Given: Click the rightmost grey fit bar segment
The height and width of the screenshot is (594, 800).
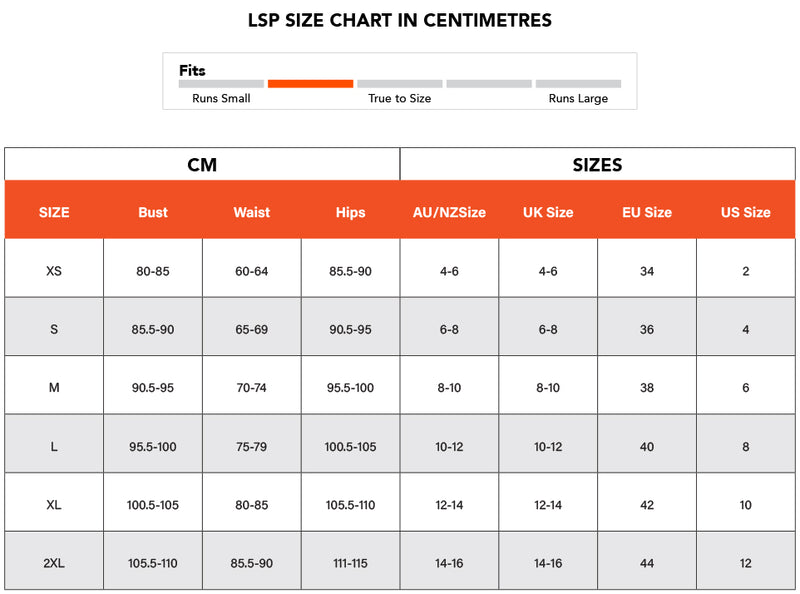Looking at the screenshot, I should 578,84.
